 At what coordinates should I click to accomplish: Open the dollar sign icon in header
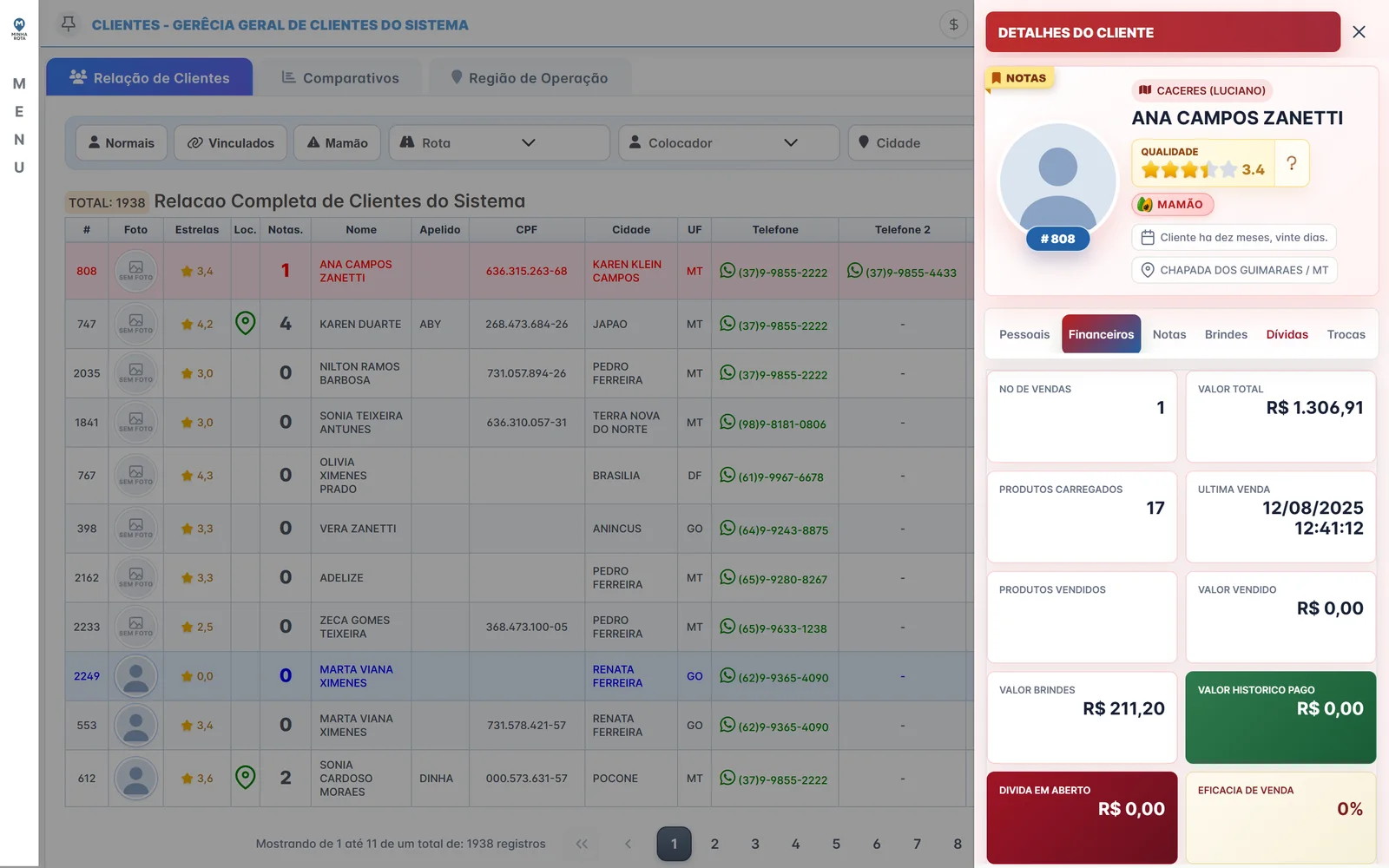pyautogui.click(x=953, y=24)
